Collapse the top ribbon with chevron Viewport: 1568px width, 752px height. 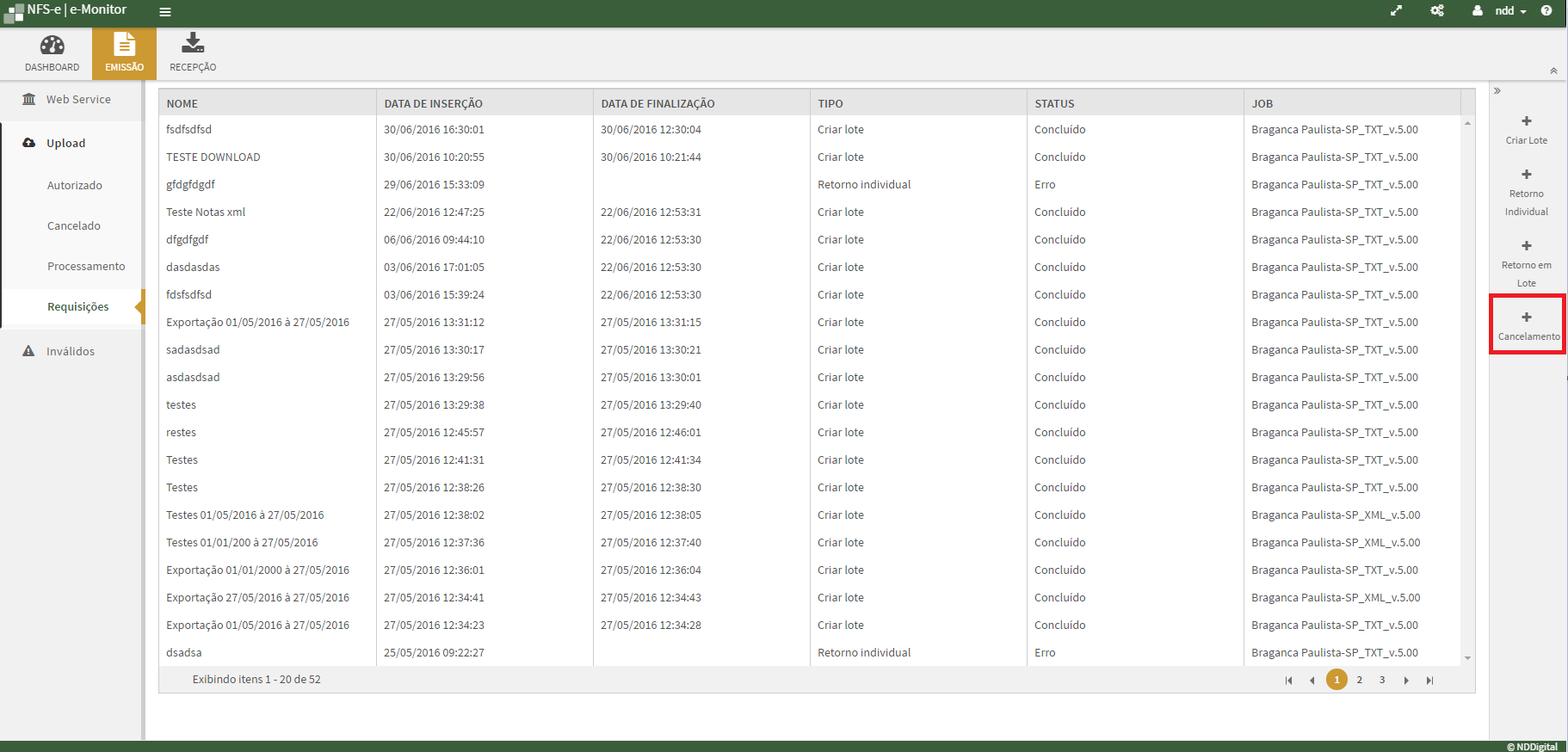[x=1553, y=71]
